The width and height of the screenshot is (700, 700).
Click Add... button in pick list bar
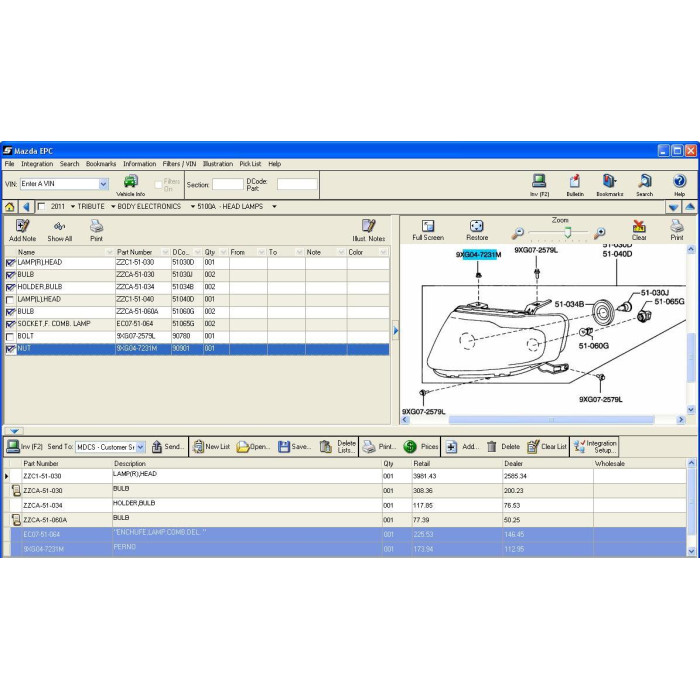[462, 446]
